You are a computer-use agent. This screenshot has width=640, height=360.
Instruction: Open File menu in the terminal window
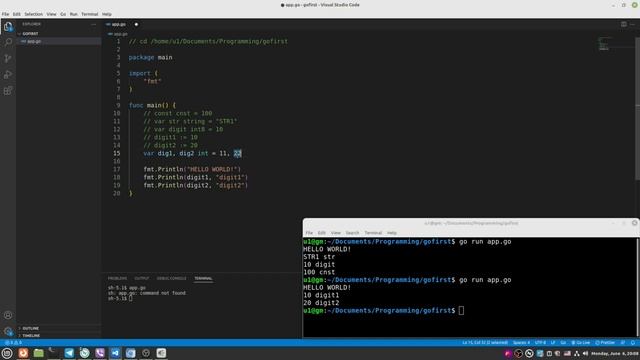pyautogui.click(x=309, y=233)
